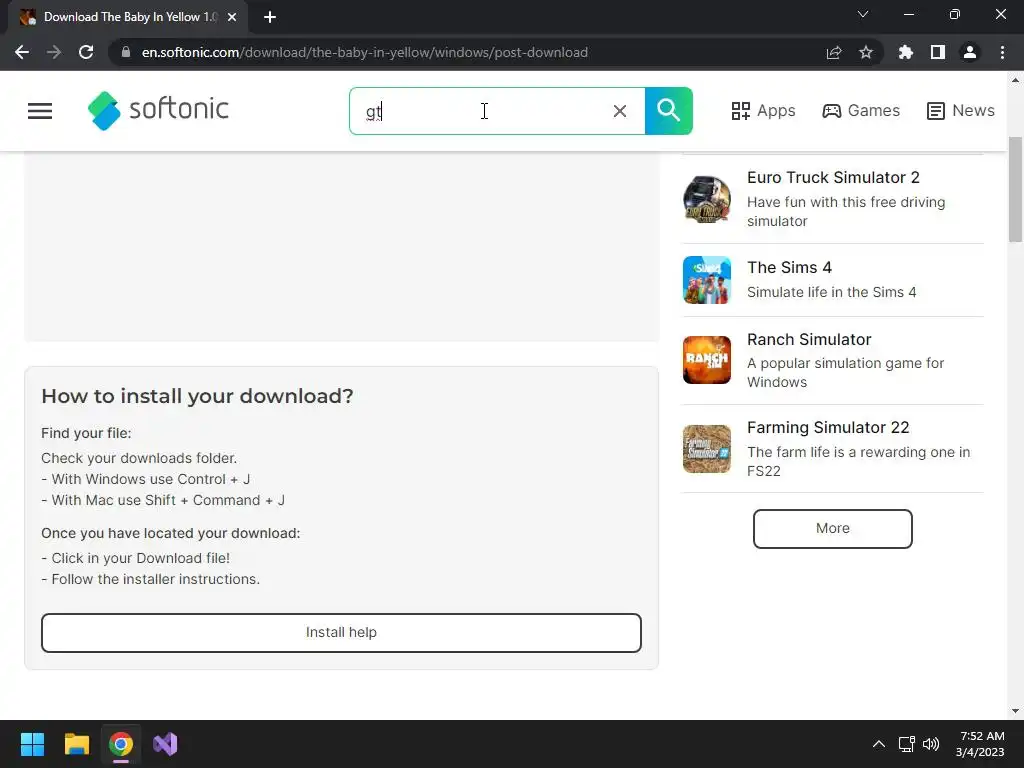Bookmark this page with the star

click(x=866, y=52)
